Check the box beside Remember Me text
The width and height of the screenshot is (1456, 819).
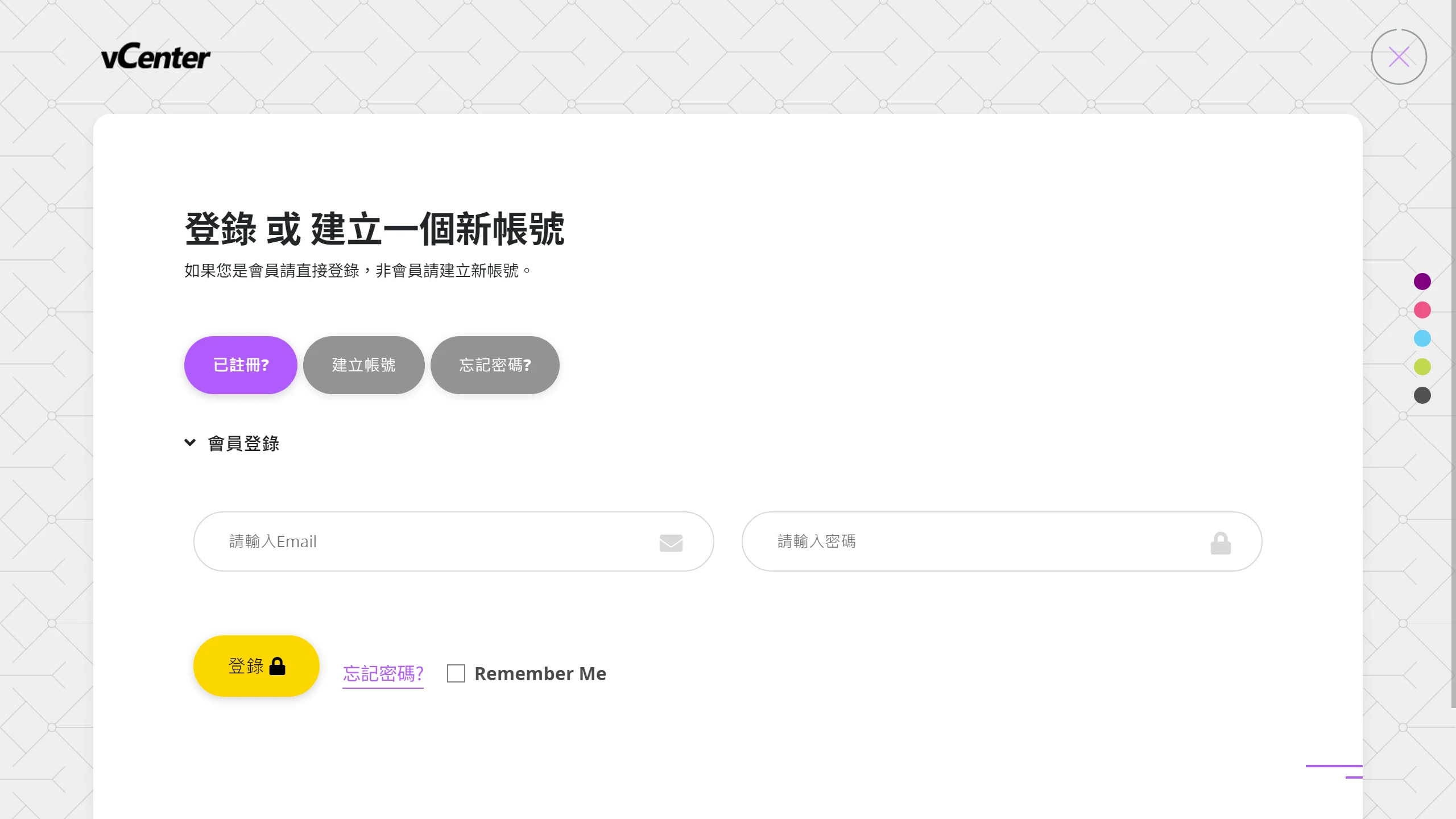(456, 673)
